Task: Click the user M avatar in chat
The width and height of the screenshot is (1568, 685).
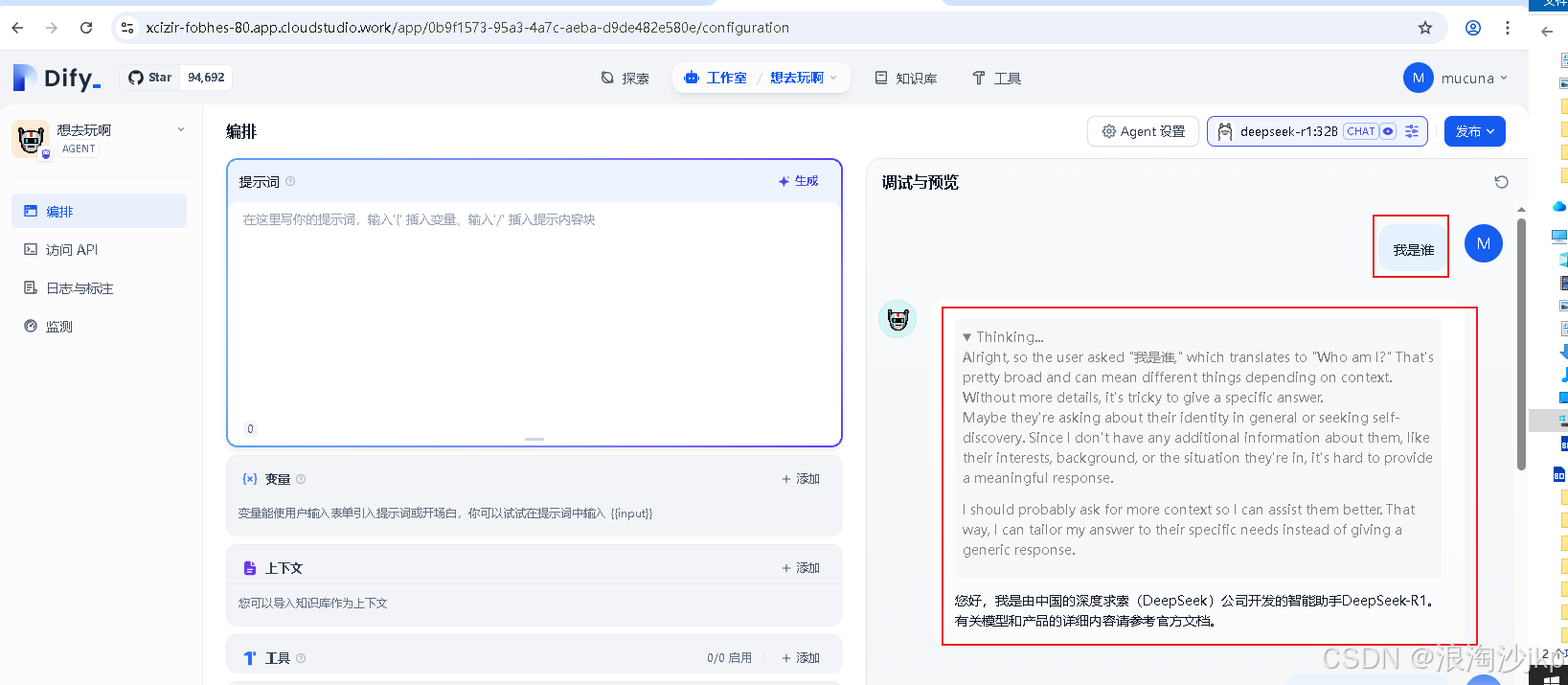Action: coord(1484,243)
